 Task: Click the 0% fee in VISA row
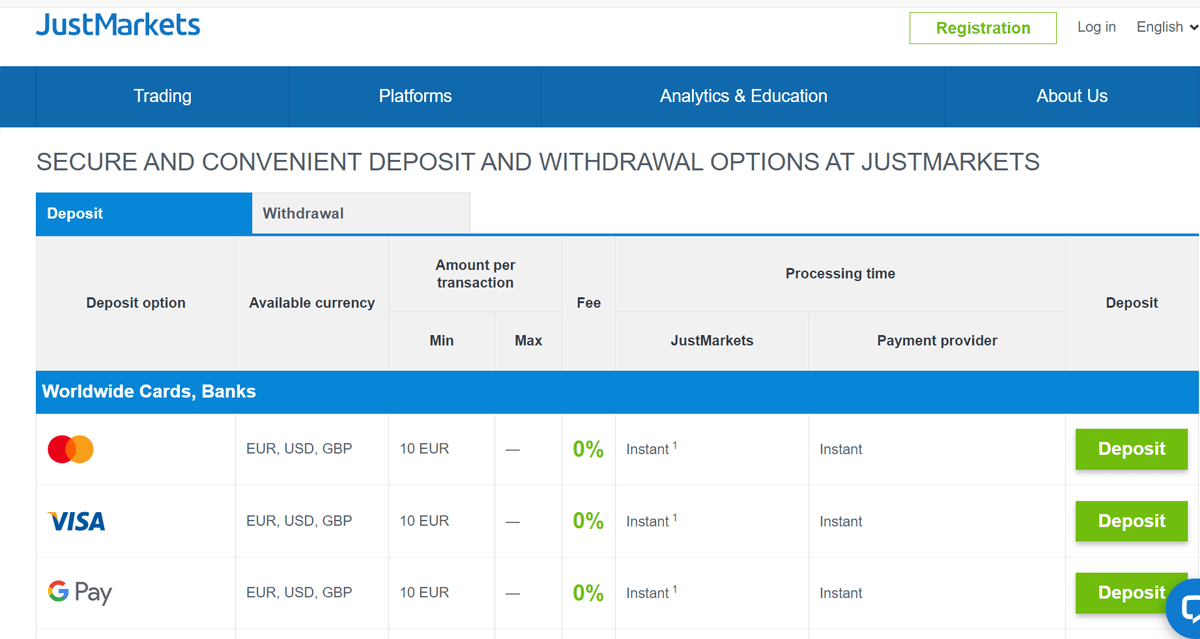click(x=588, y=521)
